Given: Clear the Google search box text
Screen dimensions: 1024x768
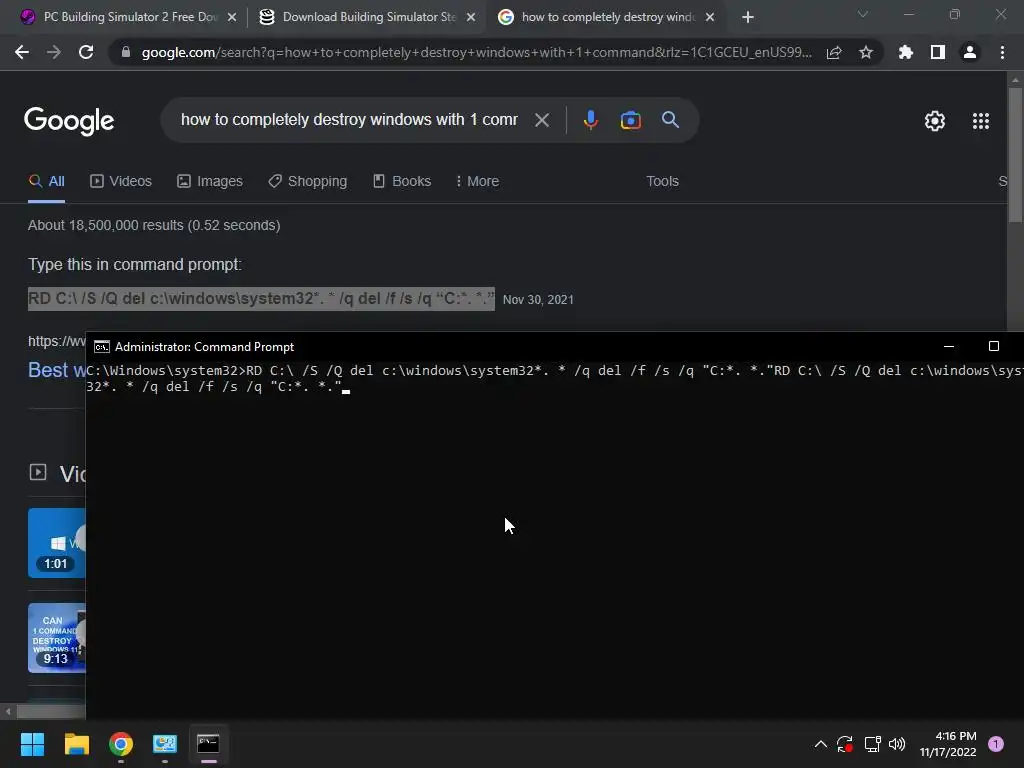Looking at the screenshot, I should click(542, 120).
